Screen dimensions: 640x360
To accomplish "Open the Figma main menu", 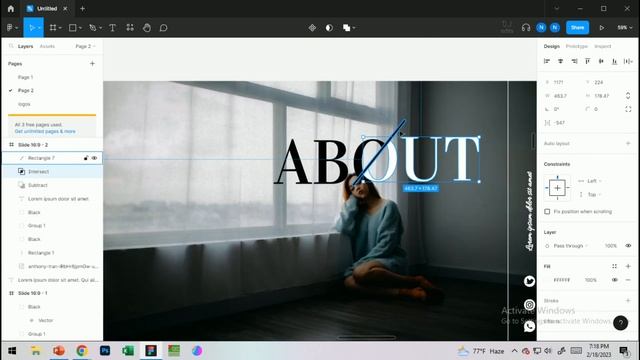I will click(x=10, y=28).
